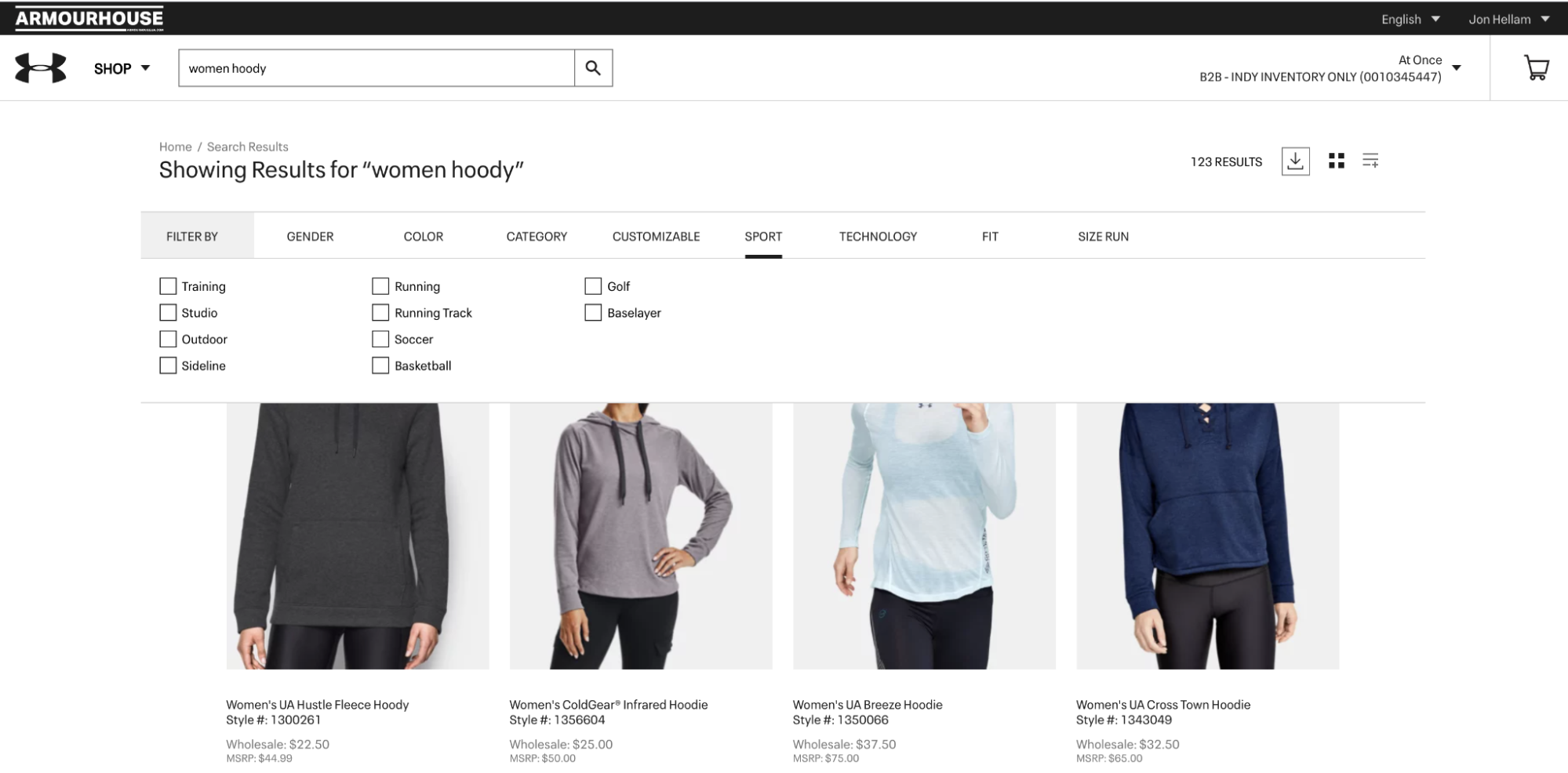Open the SHOP dropdown menu
Image resolution: width=1568 pixels, height=773 pixels.
pyautogui.click(x=122, y=68)
